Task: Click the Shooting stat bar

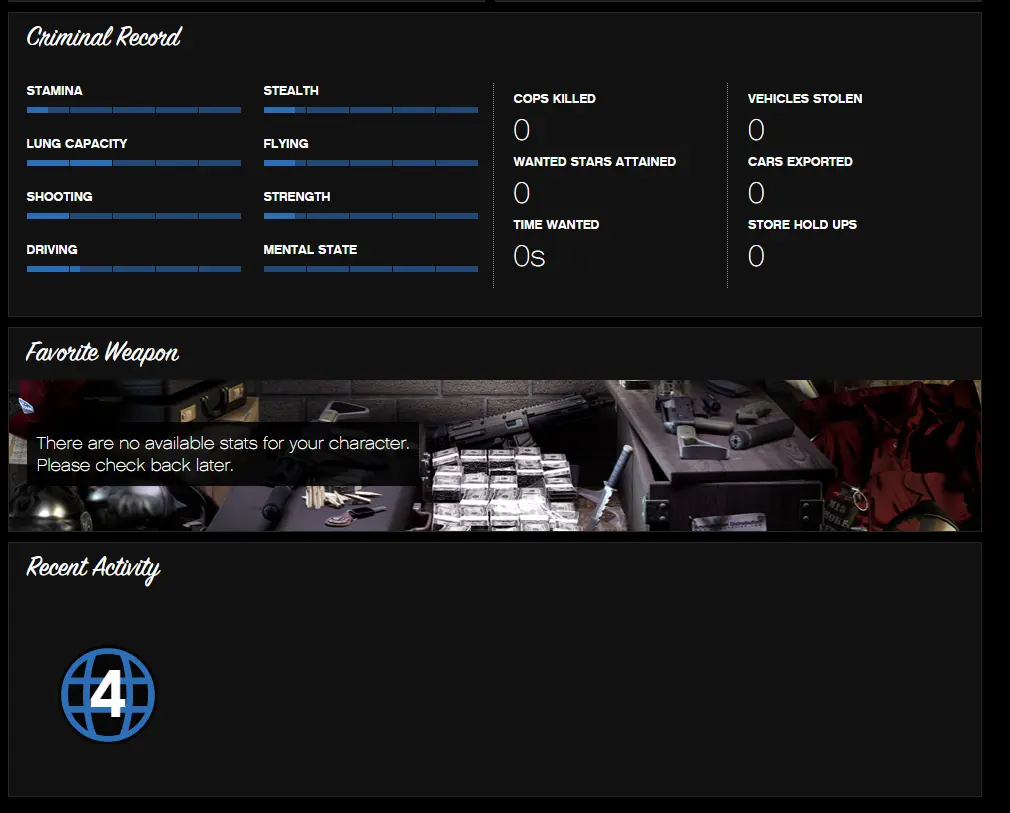Action: (x=134, y=216)
